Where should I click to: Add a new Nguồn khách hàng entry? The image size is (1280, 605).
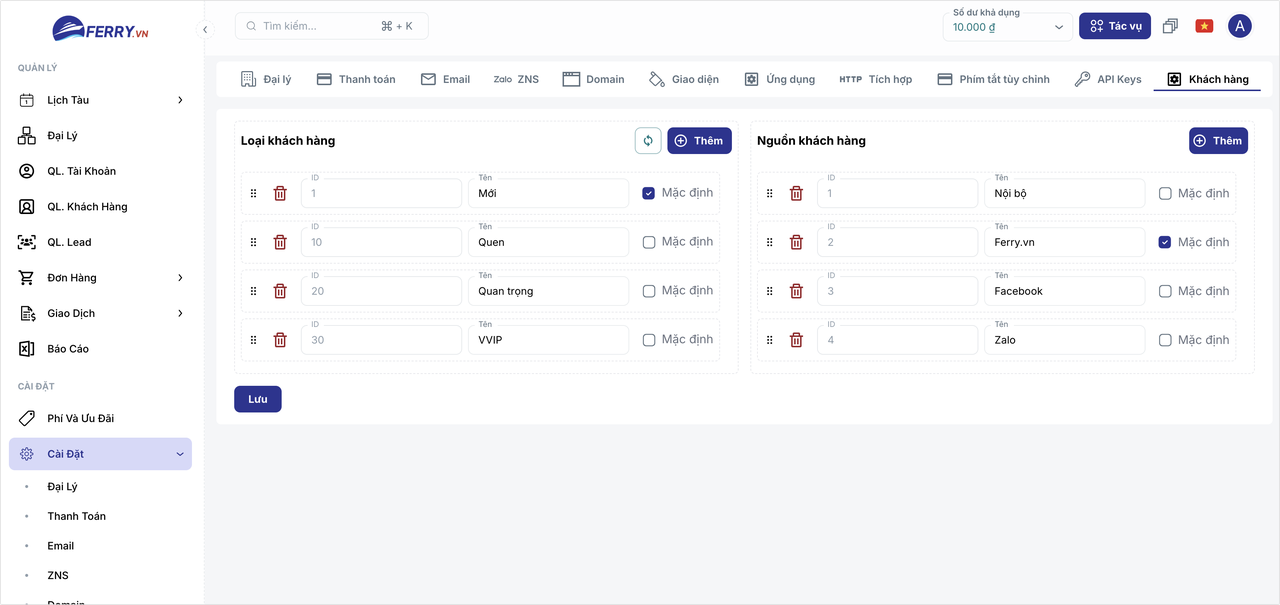click(1218, 141)
